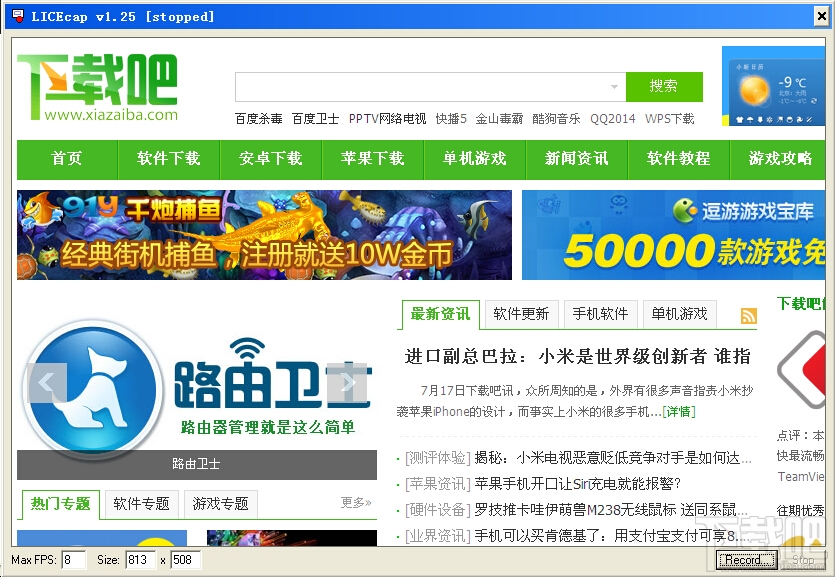Open the 千炮捕鱼 fishing game banner

pos(264,235)
